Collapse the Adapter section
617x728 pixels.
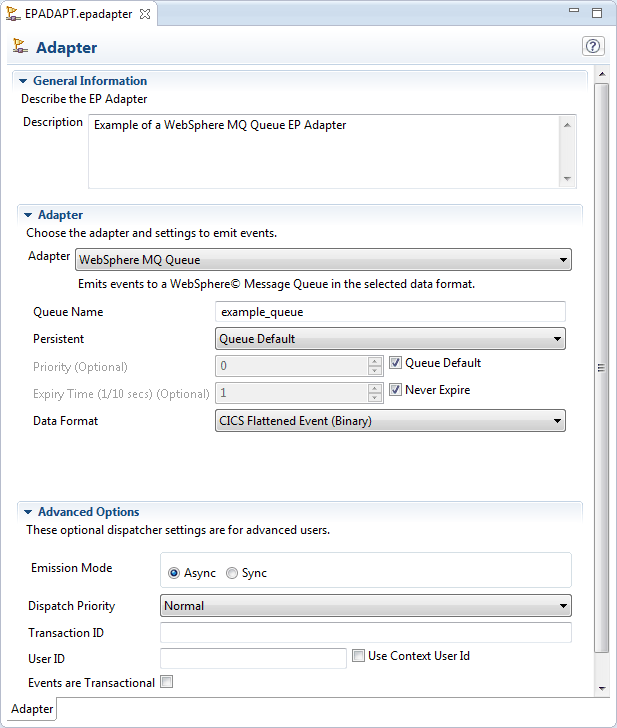tap(28, 215)
